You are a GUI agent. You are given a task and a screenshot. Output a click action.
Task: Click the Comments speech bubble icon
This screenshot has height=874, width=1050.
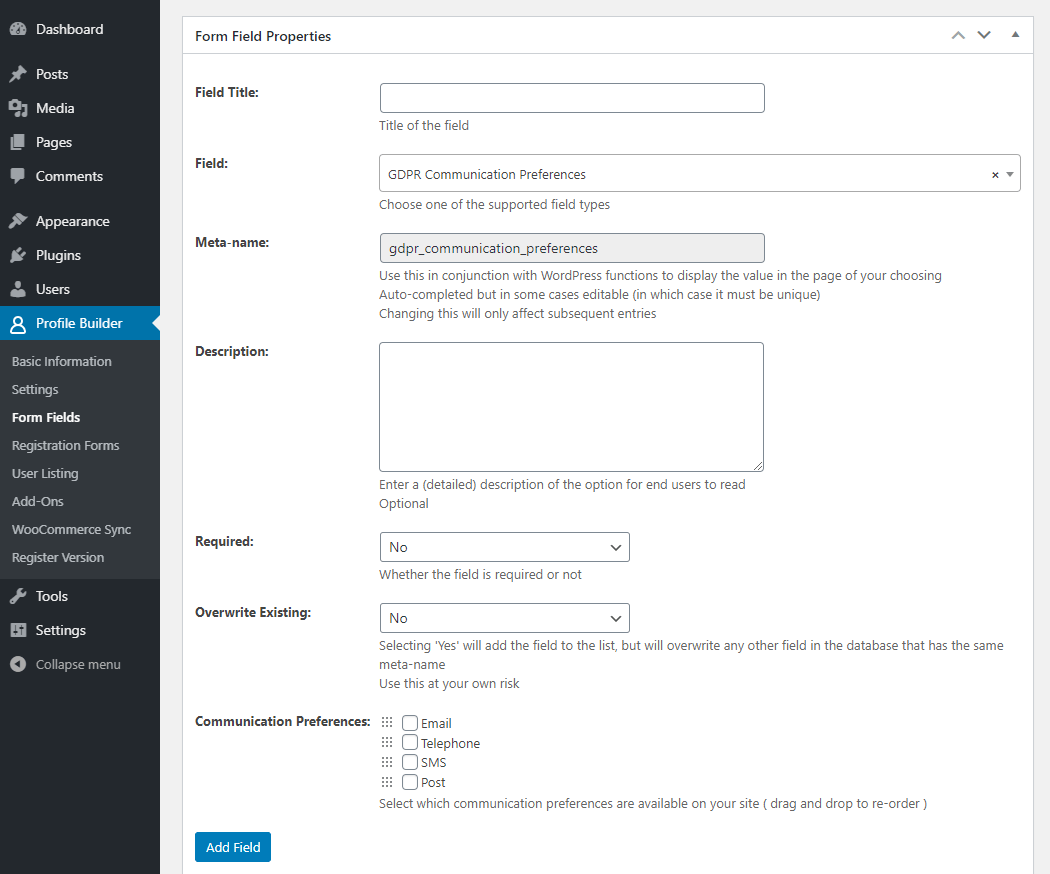coord(18,176)
